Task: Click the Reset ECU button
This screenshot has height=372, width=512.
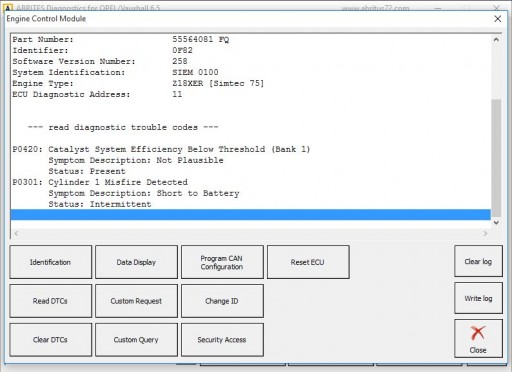Action: [308, 262]
